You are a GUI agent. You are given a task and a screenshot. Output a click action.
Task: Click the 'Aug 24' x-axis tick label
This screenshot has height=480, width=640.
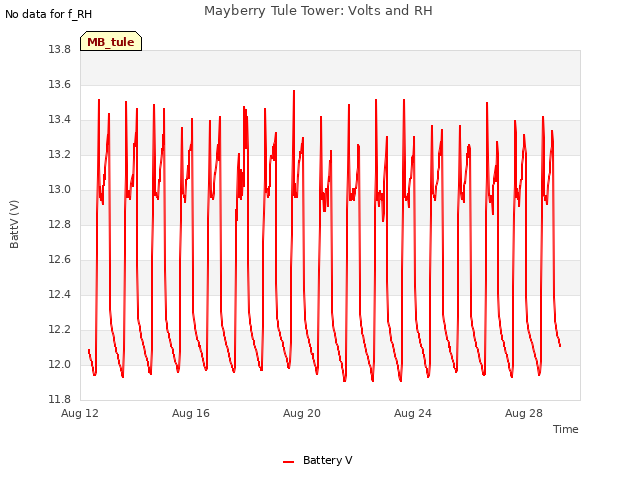[413, 413]
